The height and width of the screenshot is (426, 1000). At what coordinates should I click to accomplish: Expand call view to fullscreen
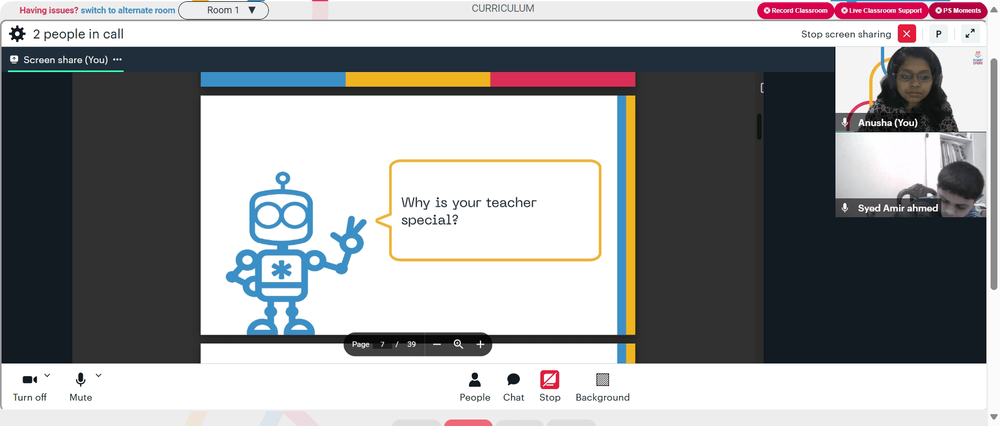pos(970,34)
